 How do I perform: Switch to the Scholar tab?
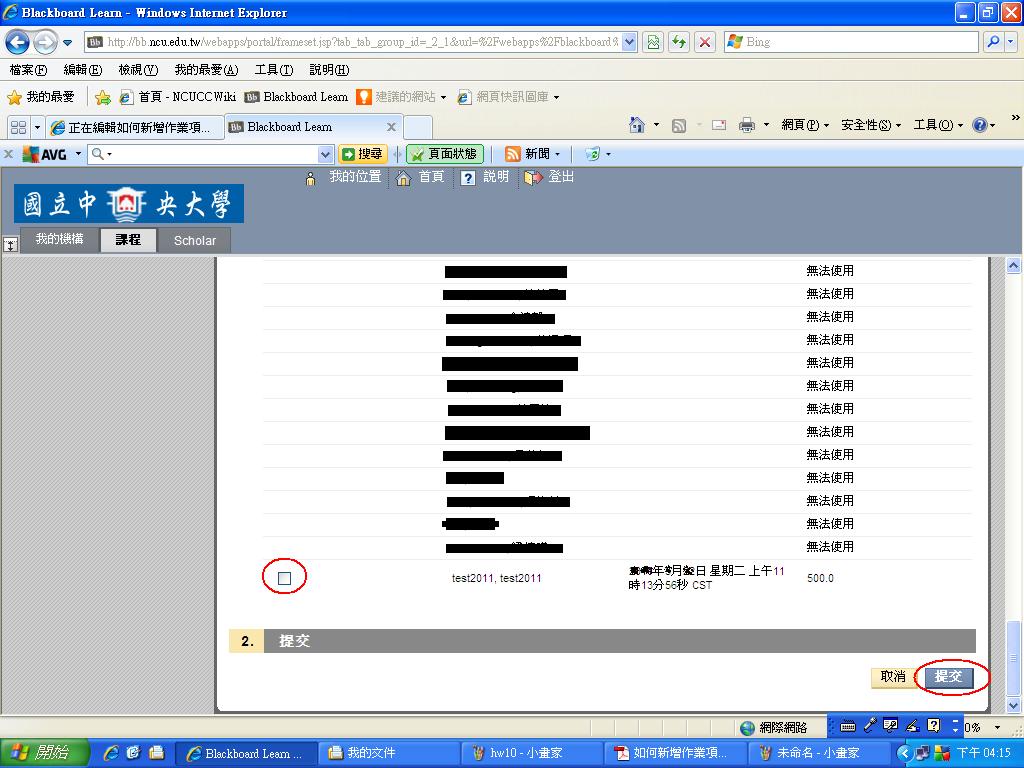pos(194,240)
